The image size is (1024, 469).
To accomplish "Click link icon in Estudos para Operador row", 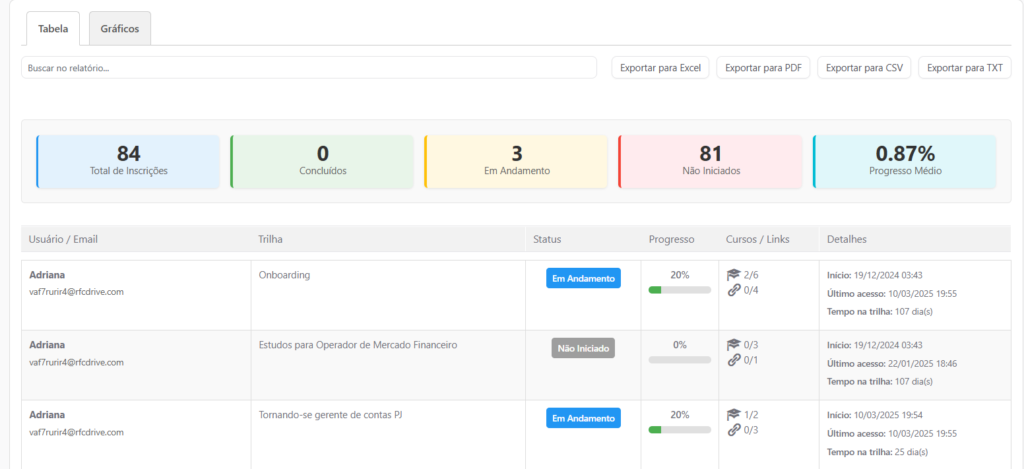I will [x=733, y=360].
